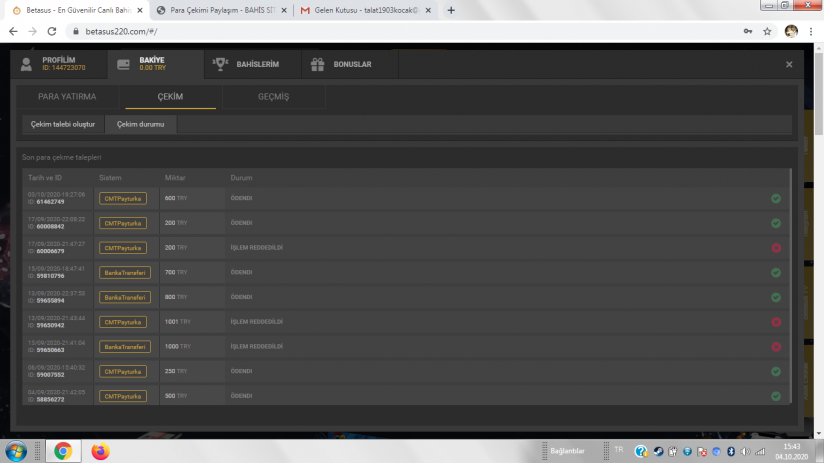Image resolution: width=824 pixels, height=463 pixels.
Task: Open the Chrome profile avatar
Action: 791,32
